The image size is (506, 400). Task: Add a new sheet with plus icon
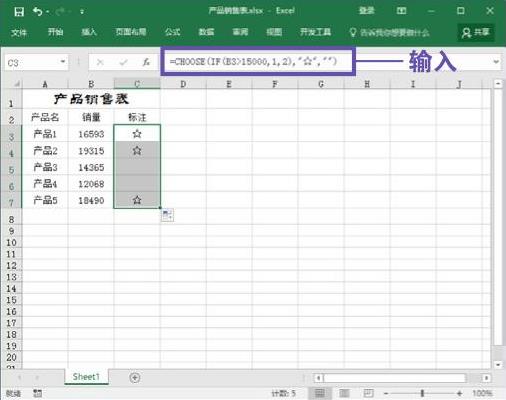(x=135, y=378)
